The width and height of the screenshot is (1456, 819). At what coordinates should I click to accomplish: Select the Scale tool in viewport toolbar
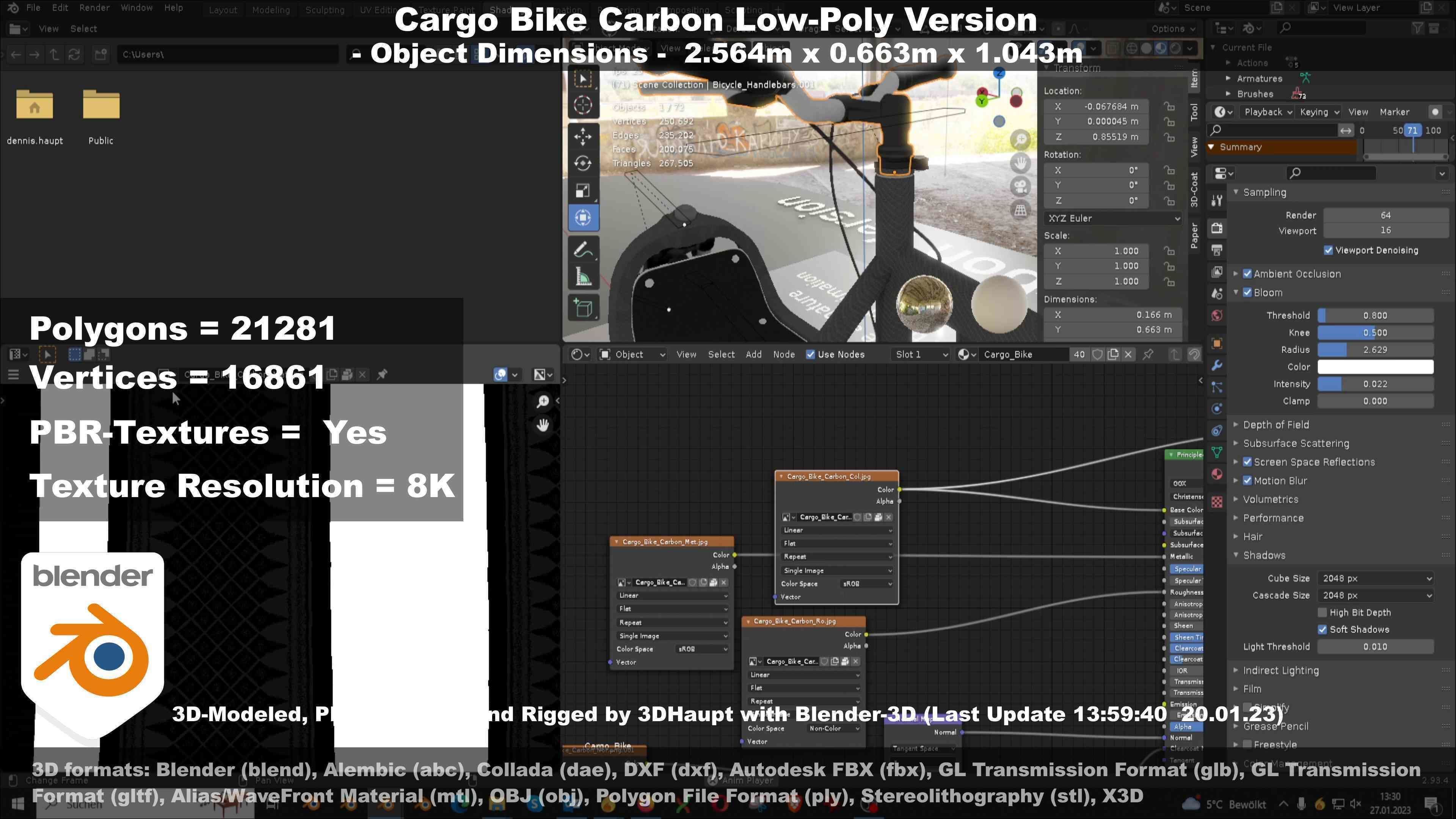583,190
